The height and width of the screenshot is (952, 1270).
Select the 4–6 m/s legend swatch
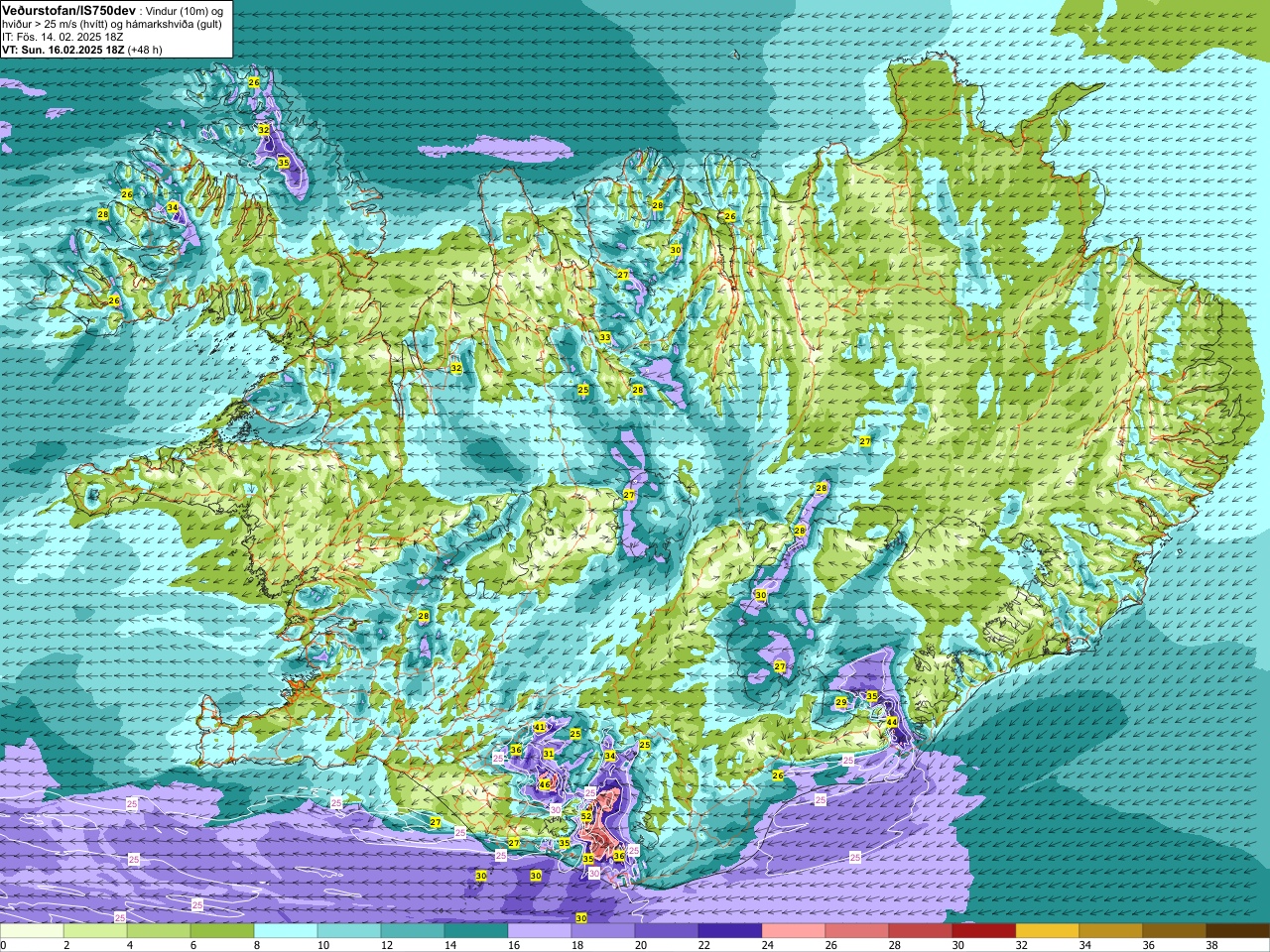pyautogui.click(x=159, y=931)
